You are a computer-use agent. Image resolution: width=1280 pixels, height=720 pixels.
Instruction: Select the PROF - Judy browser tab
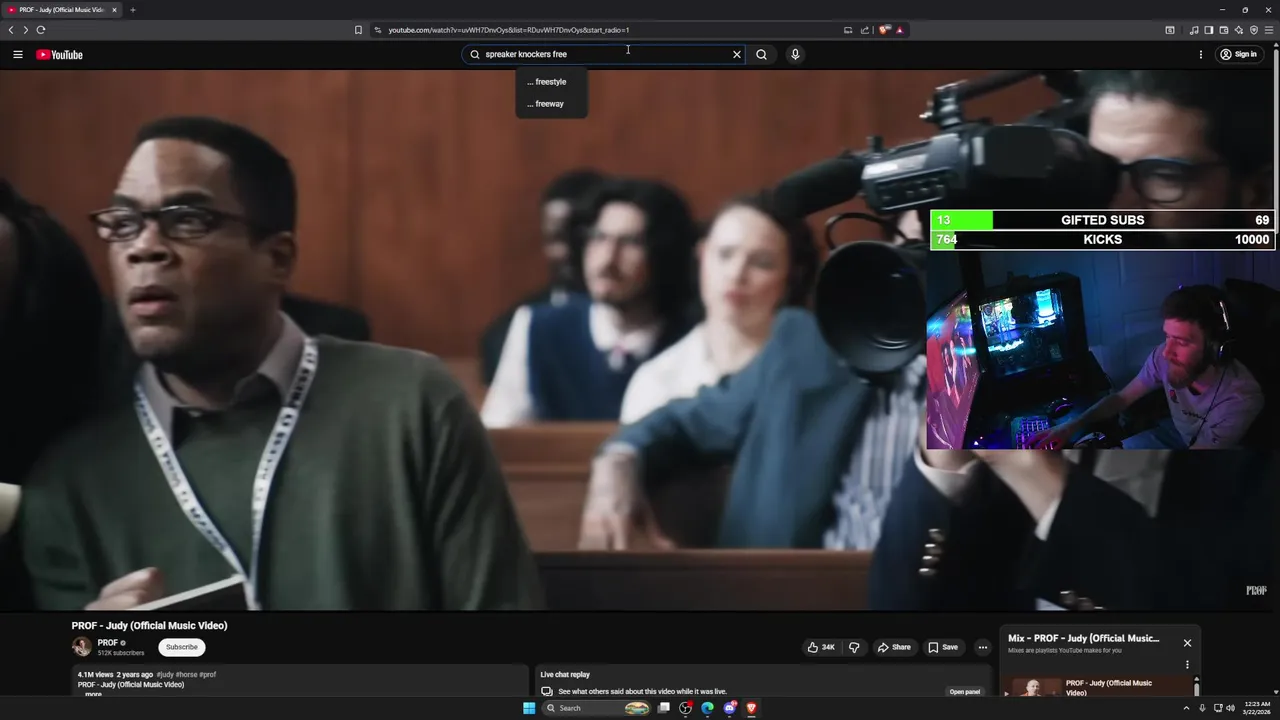tap(62, 10)
